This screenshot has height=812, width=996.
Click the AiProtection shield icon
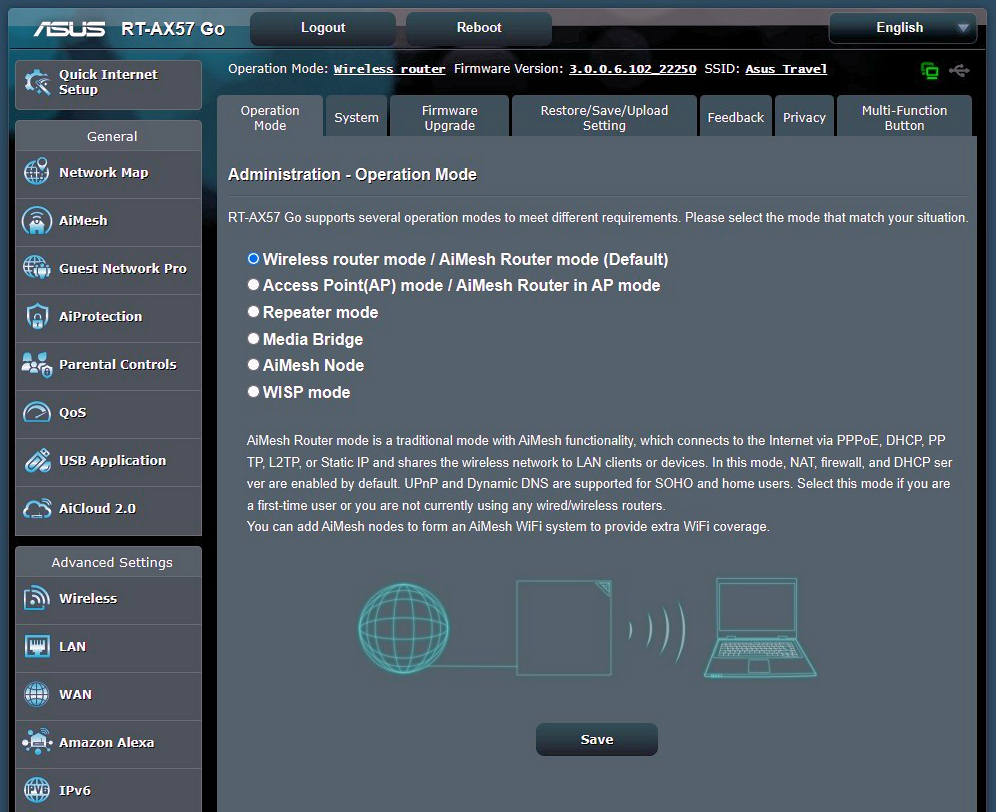tap(36, 316)
